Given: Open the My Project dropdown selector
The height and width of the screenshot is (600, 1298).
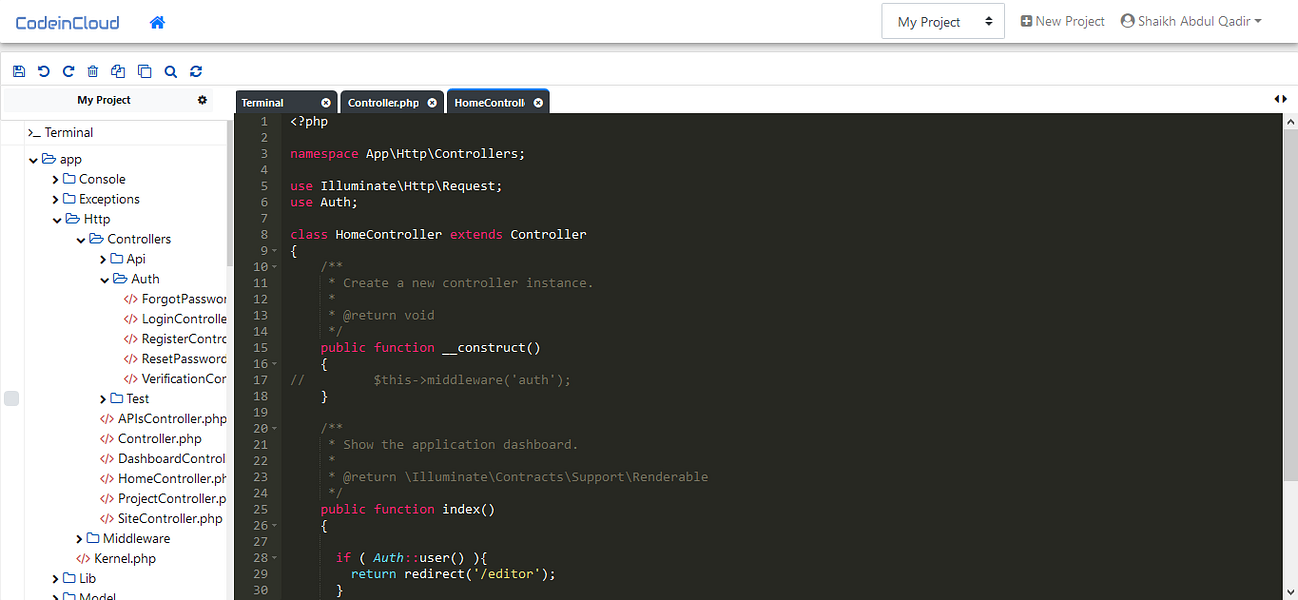Looking at the screenshot, I should coord(941,20).
